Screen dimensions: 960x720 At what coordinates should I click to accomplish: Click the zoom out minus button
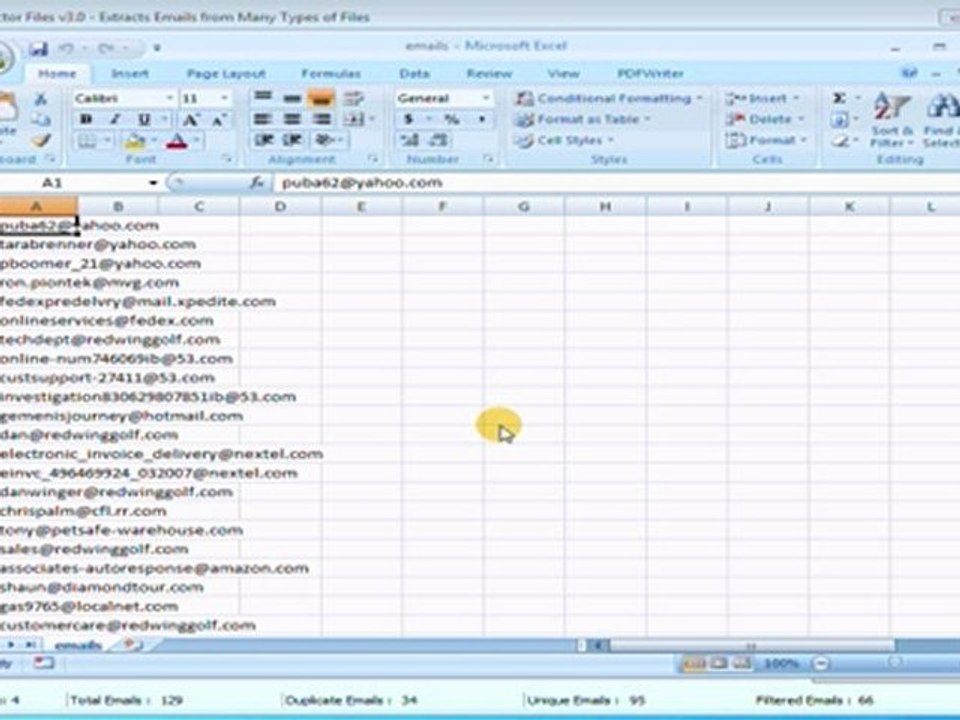pyautogui.click(x=821, y=663)
